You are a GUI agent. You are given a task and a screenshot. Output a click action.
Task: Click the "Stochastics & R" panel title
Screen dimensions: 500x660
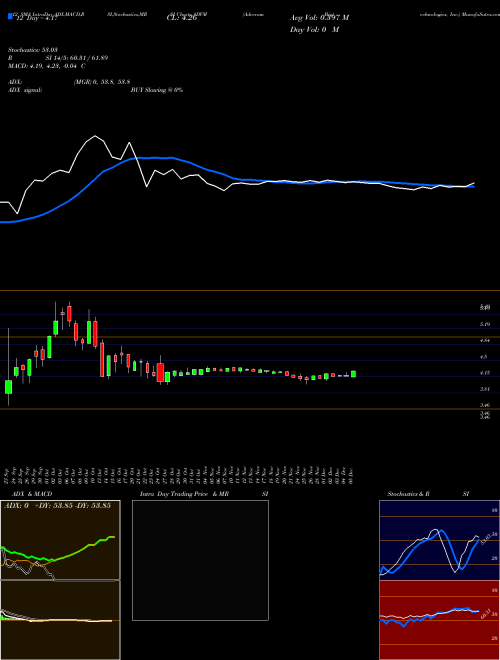(x=408, y=494)
